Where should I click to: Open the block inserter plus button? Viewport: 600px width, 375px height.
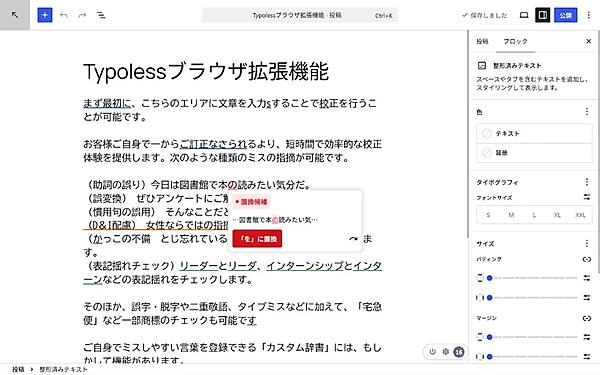[45, 15]
